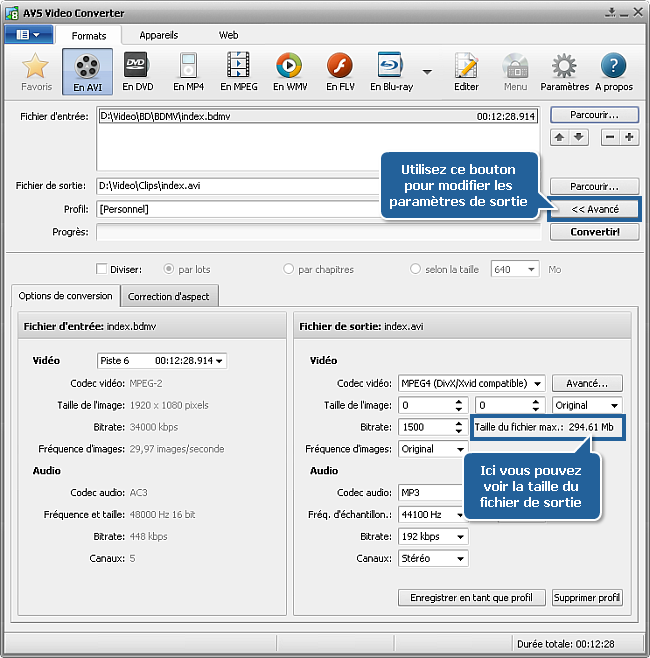650x658 pixels.
Task: Open the Editer video editor icon
Action: [467, 71]
